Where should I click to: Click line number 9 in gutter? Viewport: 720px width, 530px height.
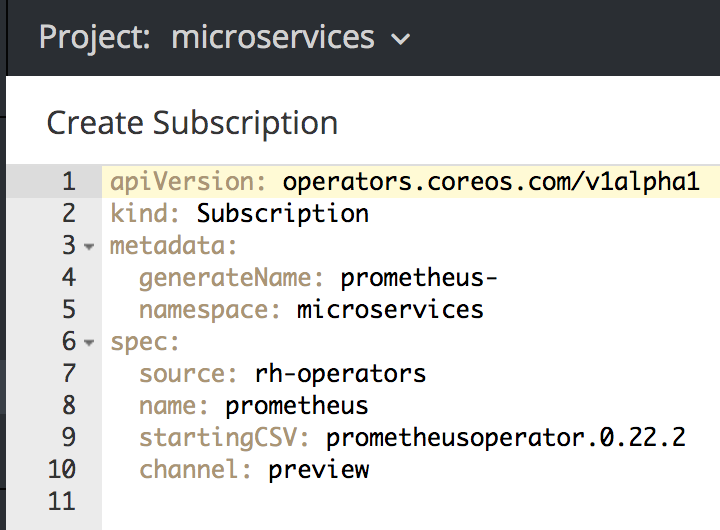click(69, 437)
